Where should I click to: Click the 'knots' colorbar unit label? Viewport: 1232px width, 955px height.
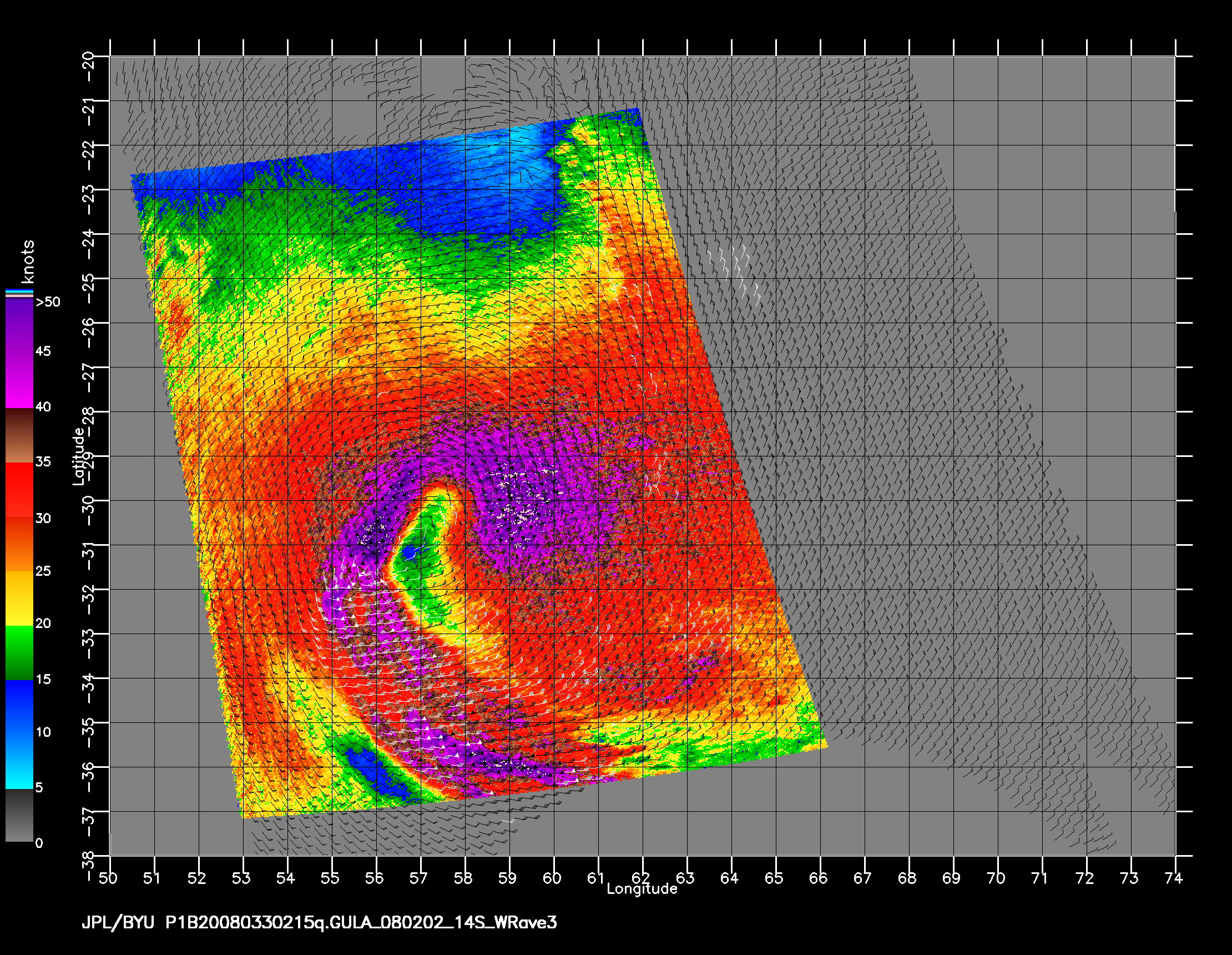[27, 262]
